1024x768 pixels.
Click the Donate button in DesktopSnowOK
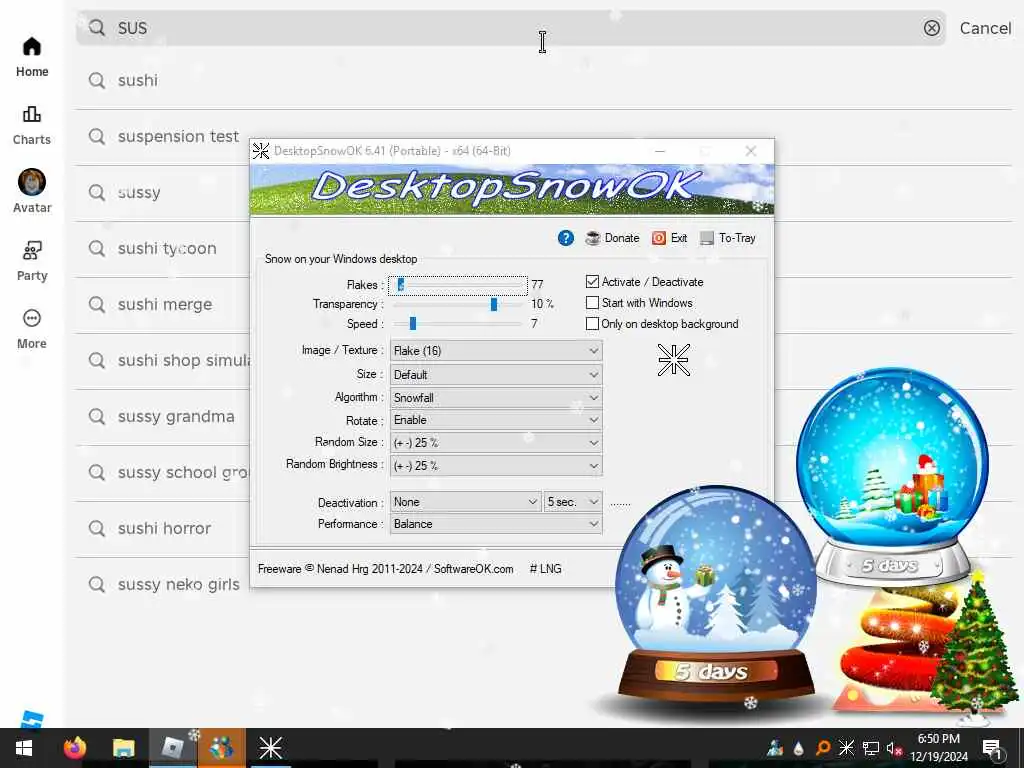pyautogui.click(x=613, y=238)
